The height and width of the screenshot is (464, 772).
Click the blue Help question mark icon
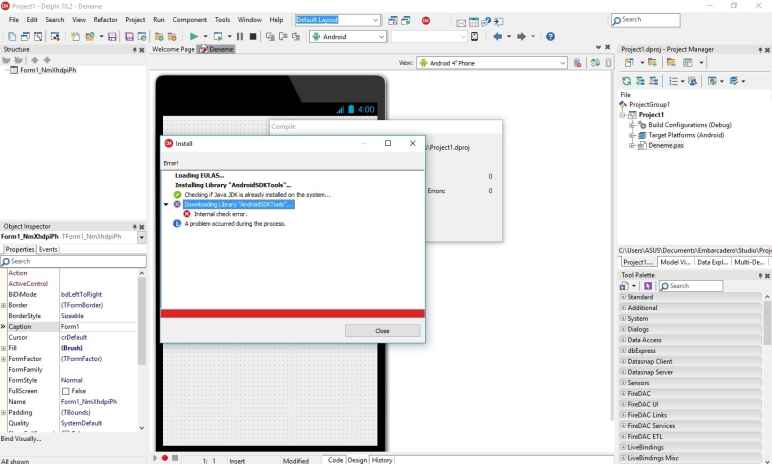tap(551, 37)
